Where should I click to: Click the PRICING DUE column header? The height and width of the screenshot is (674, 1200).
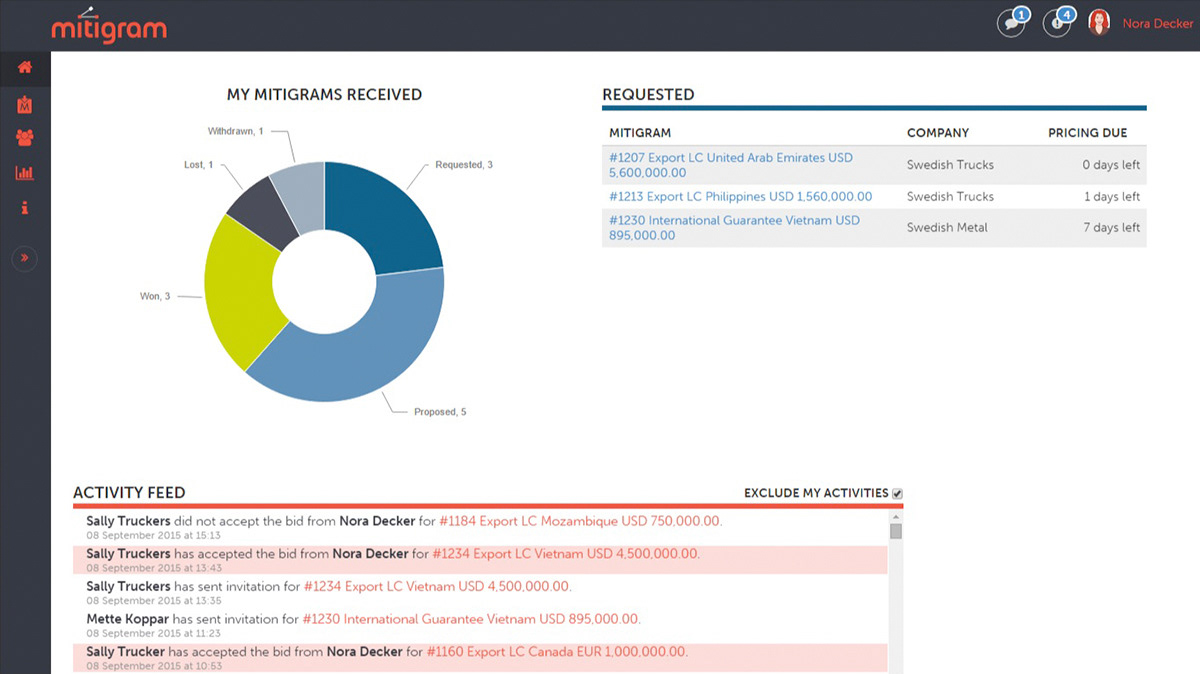pyautogui.click(x=1087, y=133)
